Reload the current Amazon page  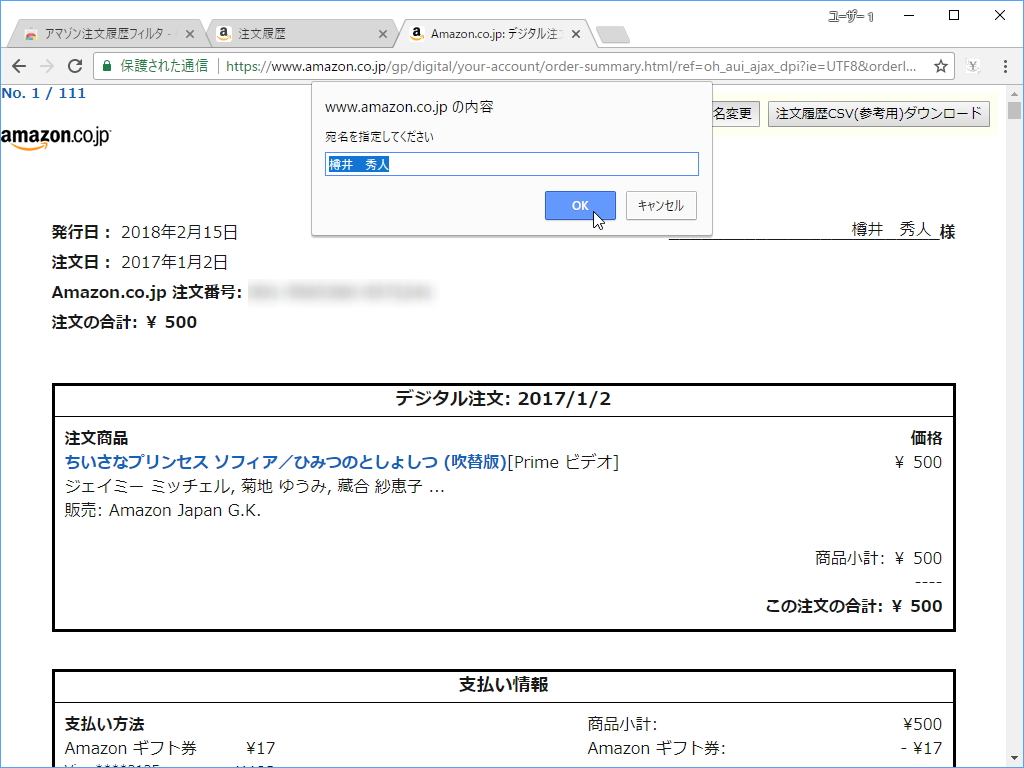pyautogui.click(x=76, y=65)
